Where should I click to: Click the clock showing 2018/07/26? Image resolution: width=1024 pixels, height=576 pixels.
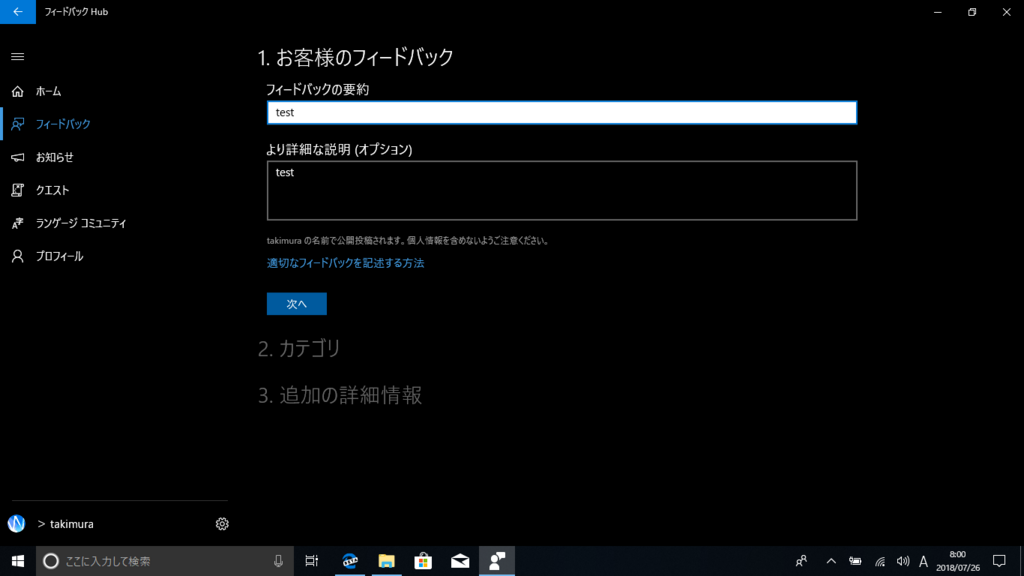tap(957, 561)
